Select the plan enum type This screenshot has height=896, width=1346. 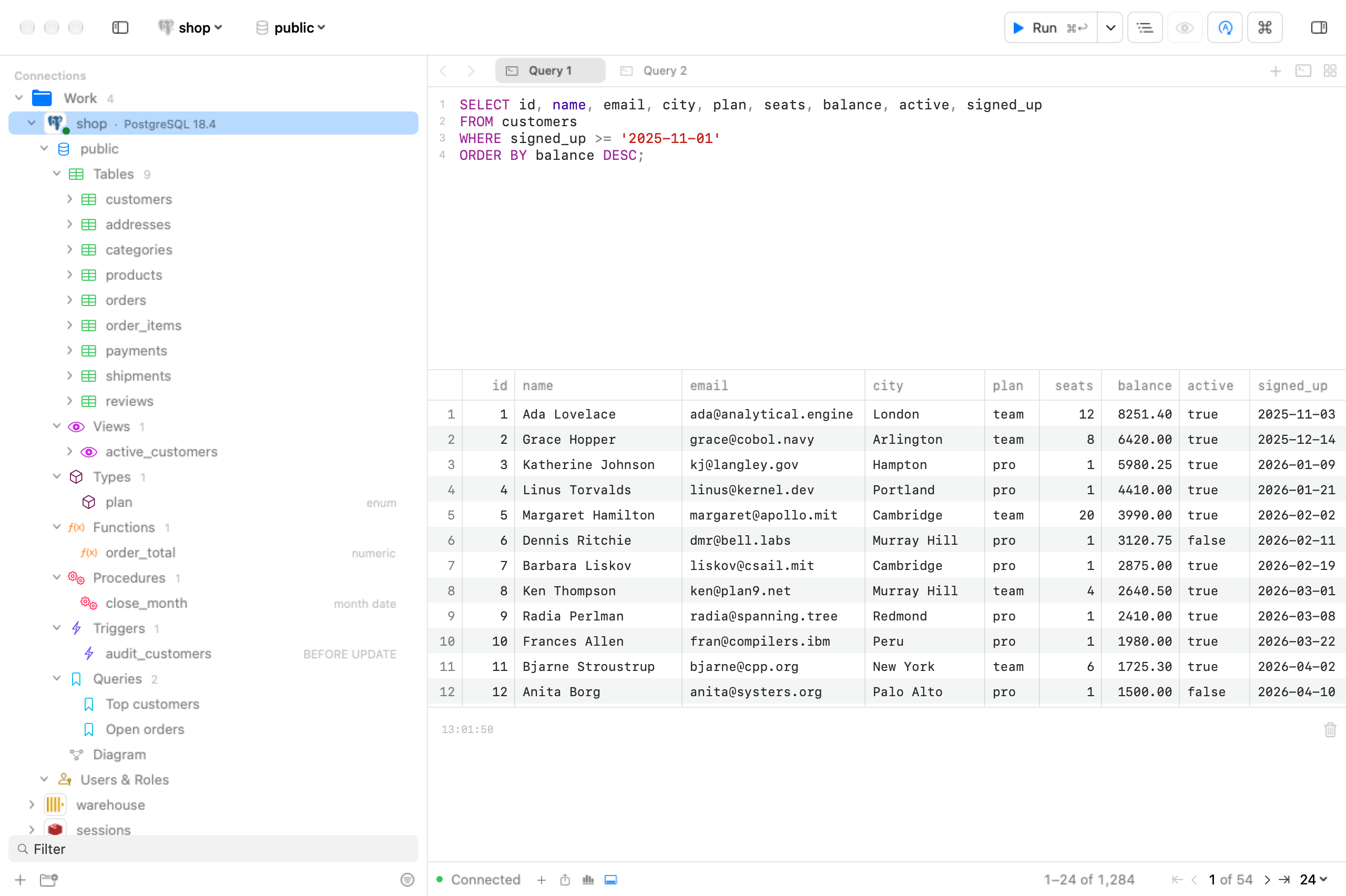click(118, 502)
